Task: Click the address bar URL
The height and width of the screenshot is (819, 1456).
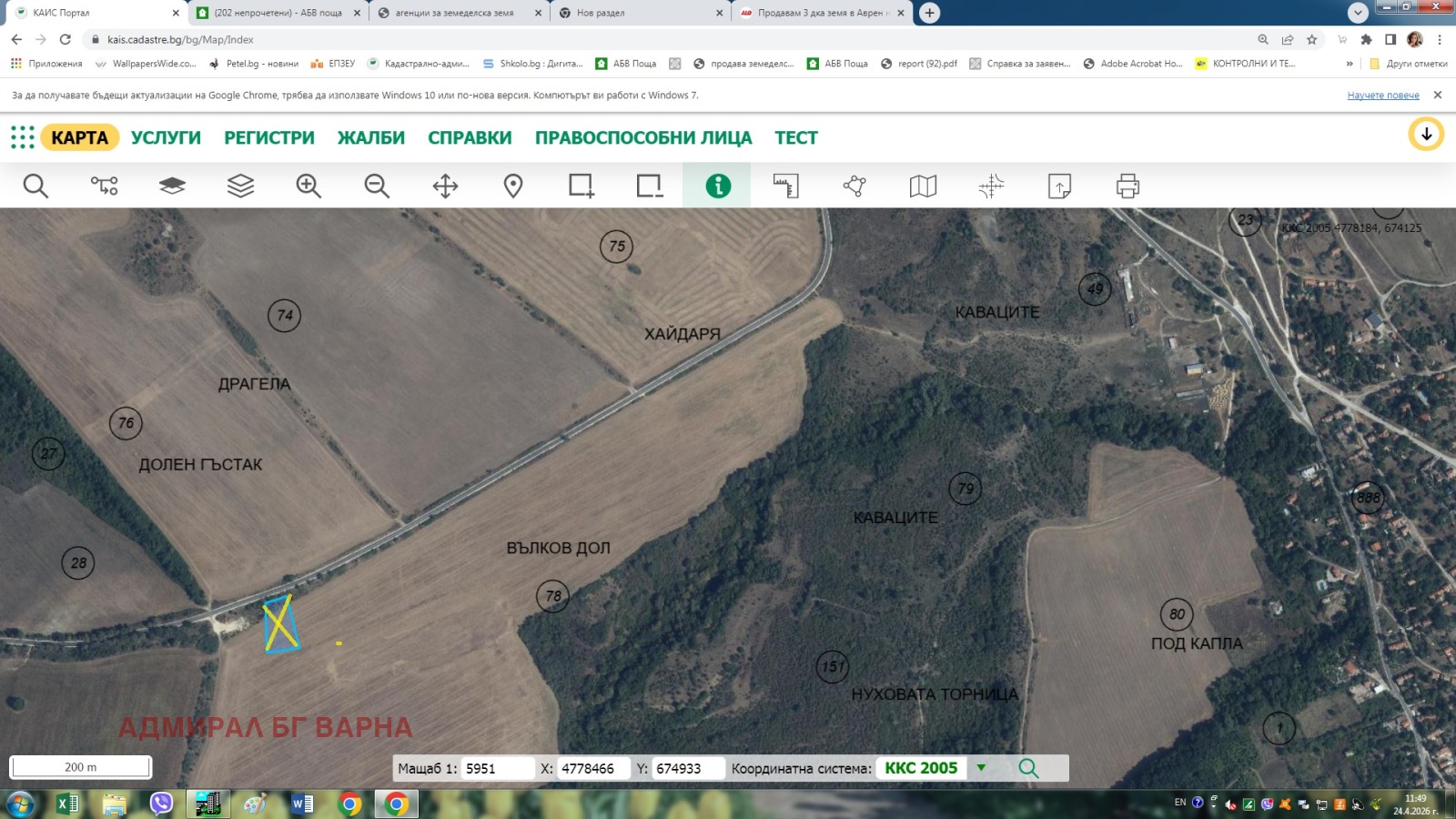Action: point(180,39)
